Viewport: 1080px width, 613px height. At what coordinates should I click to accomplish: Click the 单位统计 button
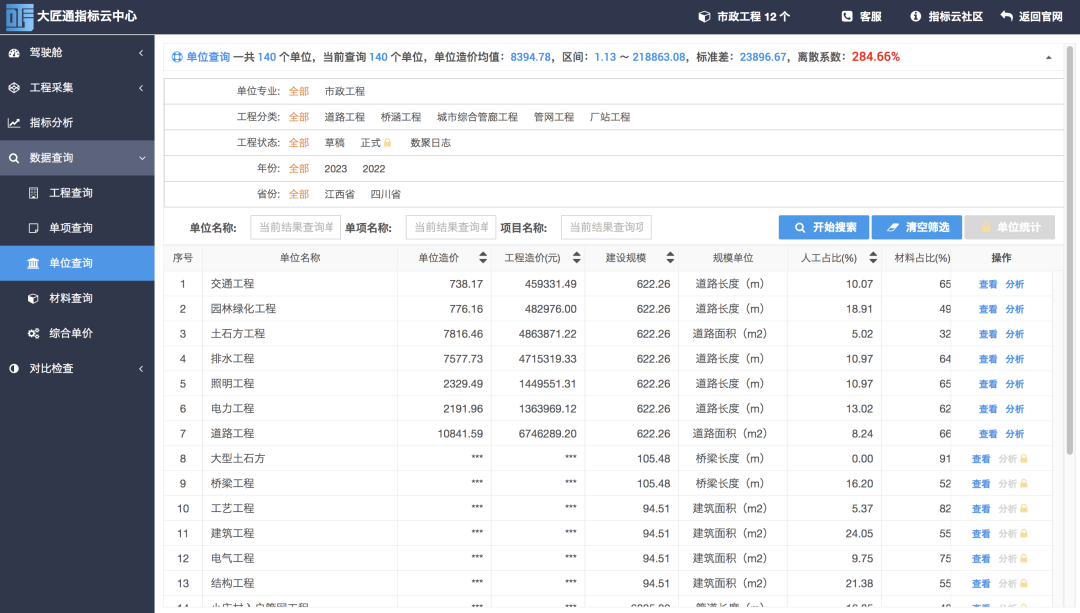click(1010, 227)
